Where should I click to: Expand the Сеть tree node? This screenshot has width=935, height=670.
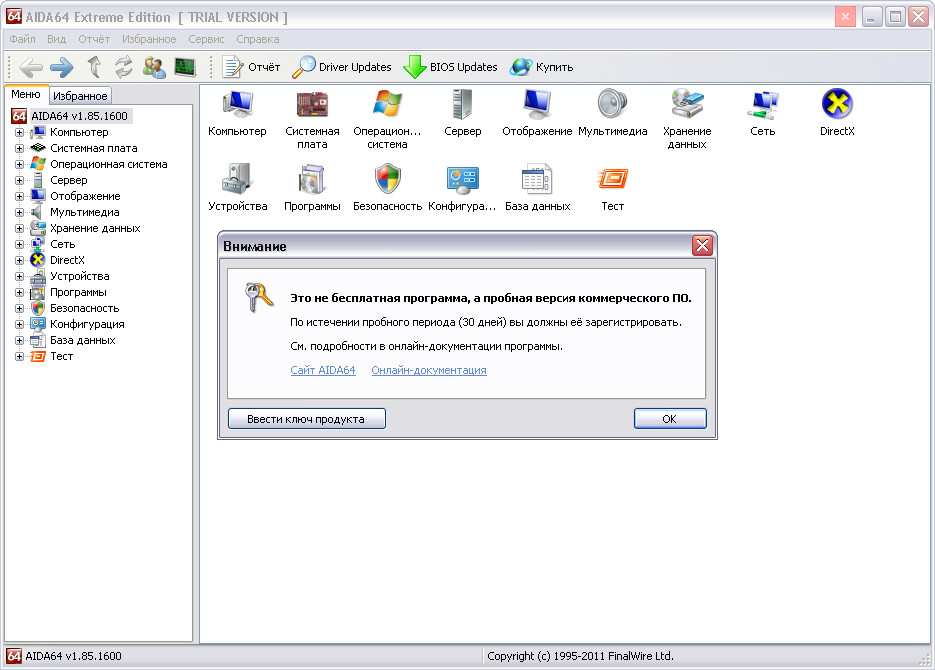[x=19, y=244]
